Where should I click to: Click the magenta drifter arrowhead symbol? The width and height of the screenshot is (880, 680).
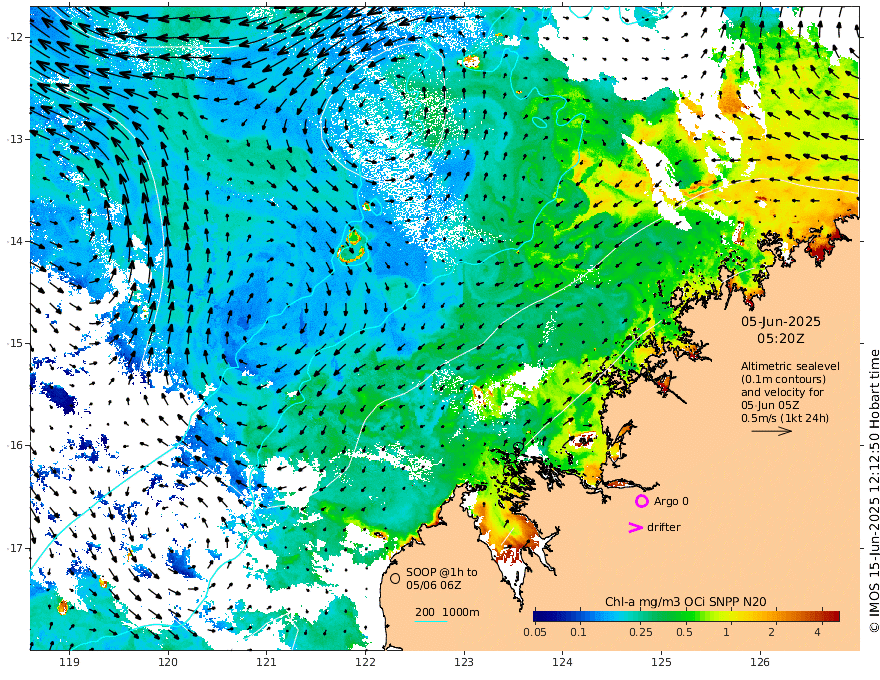635,527
